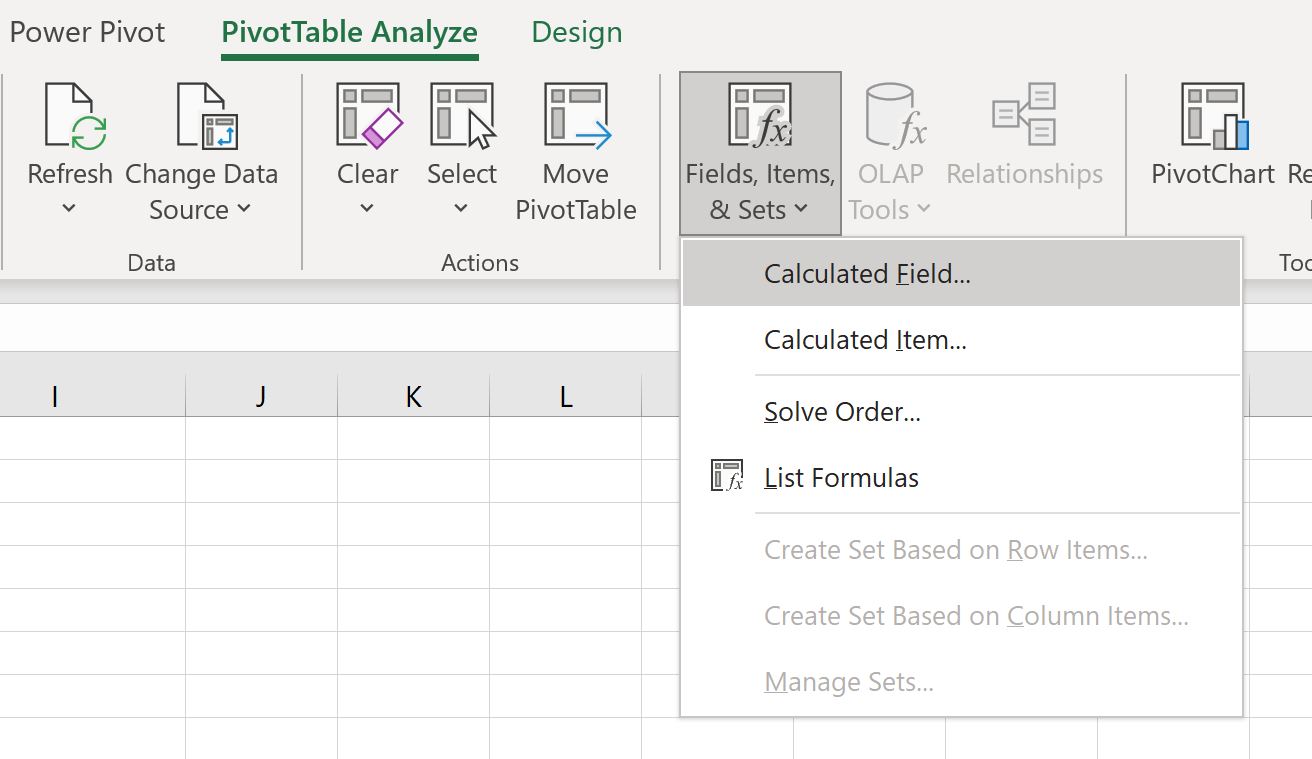Open the Power Pivot tab
1312x759 pixels.
[x=87, y=31]
